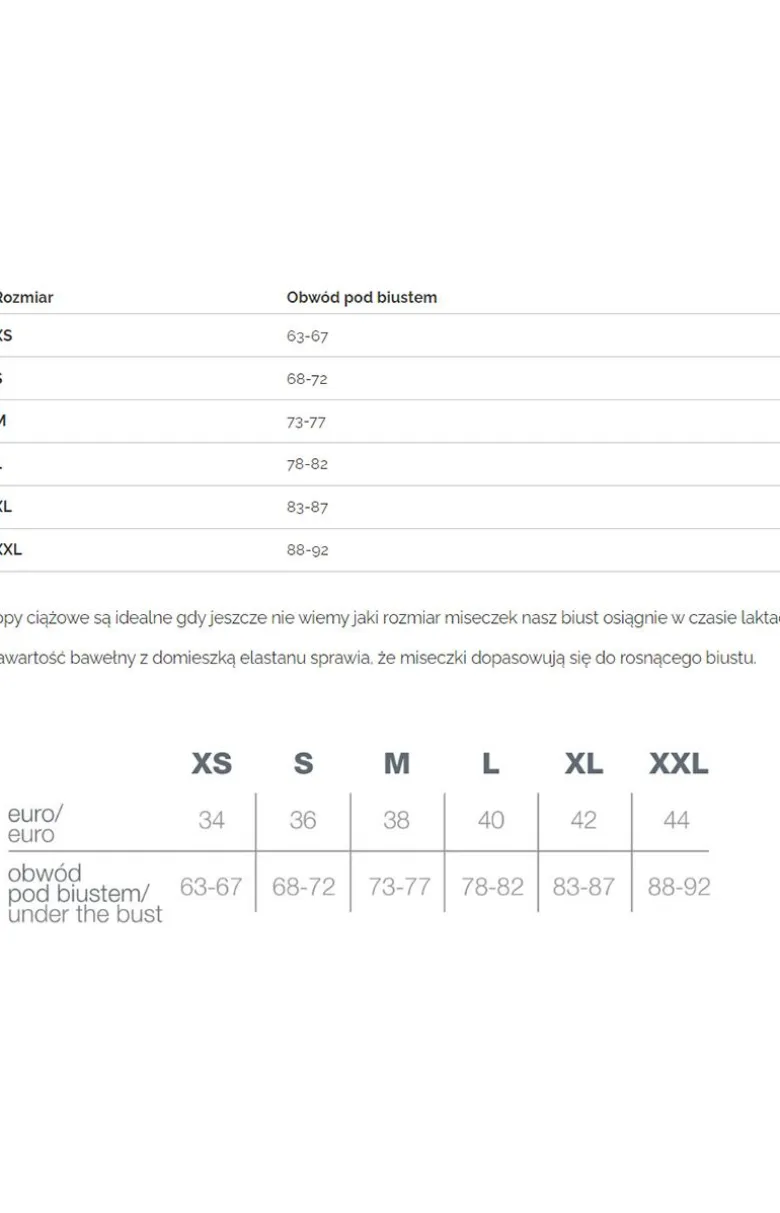Select euro size 38 in the chart
Image resolution: width=780 pixels, height=1213 pixels.
(x=396, y=820)
